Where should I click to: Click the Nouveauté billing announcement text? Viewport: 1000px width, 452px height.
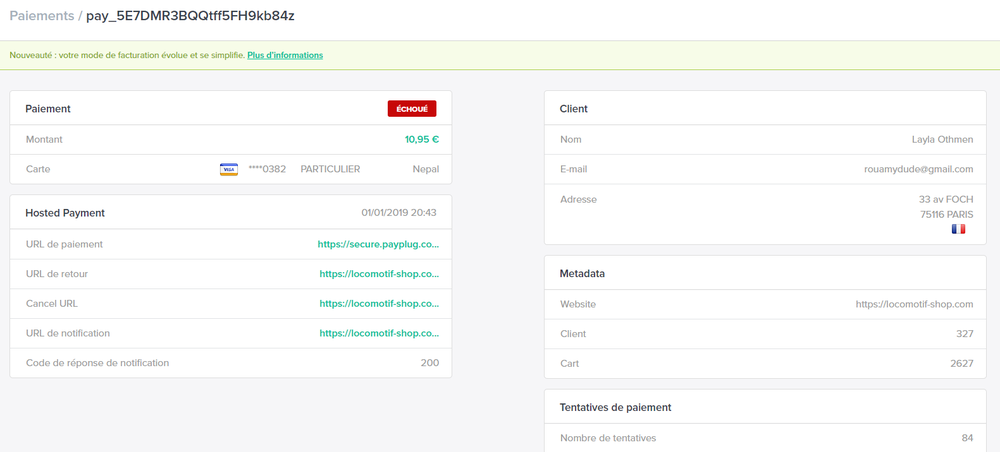128,55
